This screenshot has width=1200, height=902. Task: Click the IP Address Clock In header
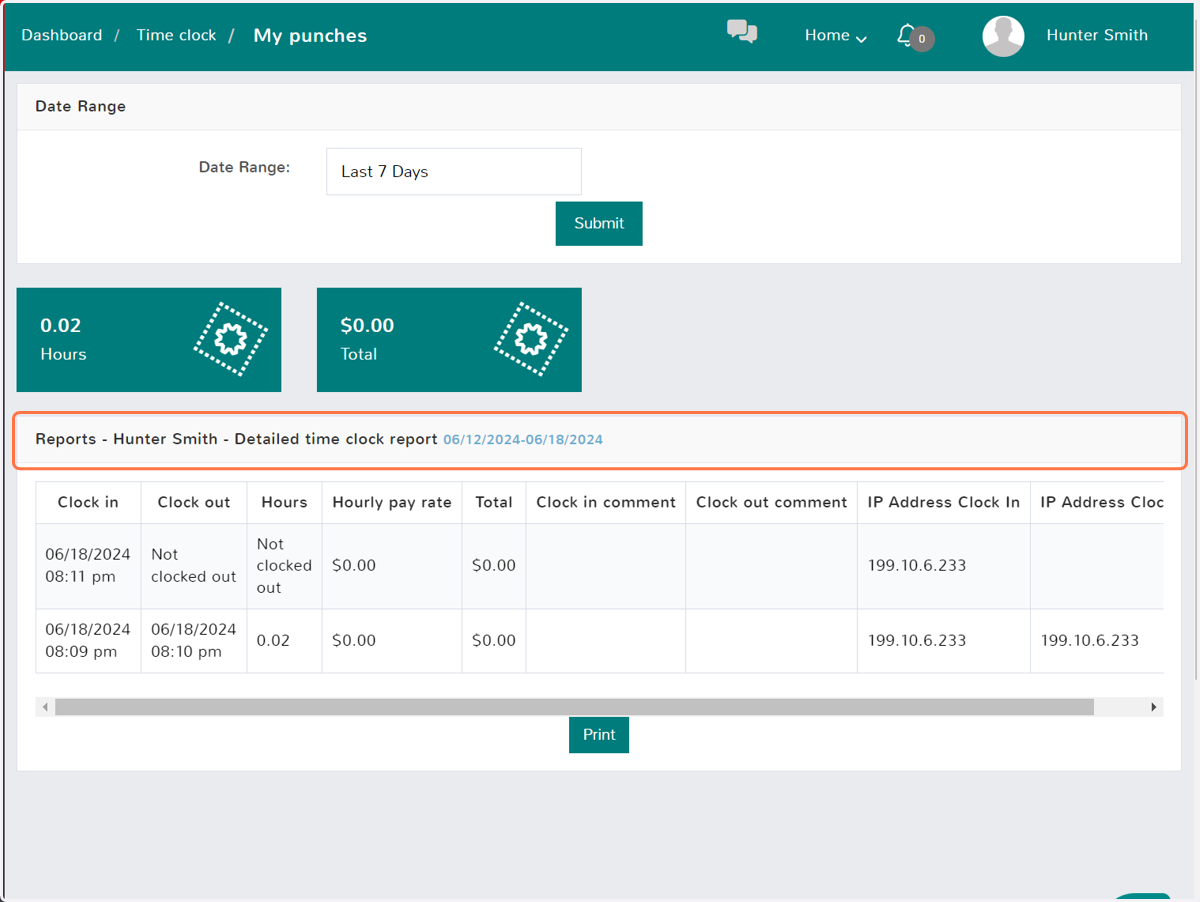click(x=944, y=503)
